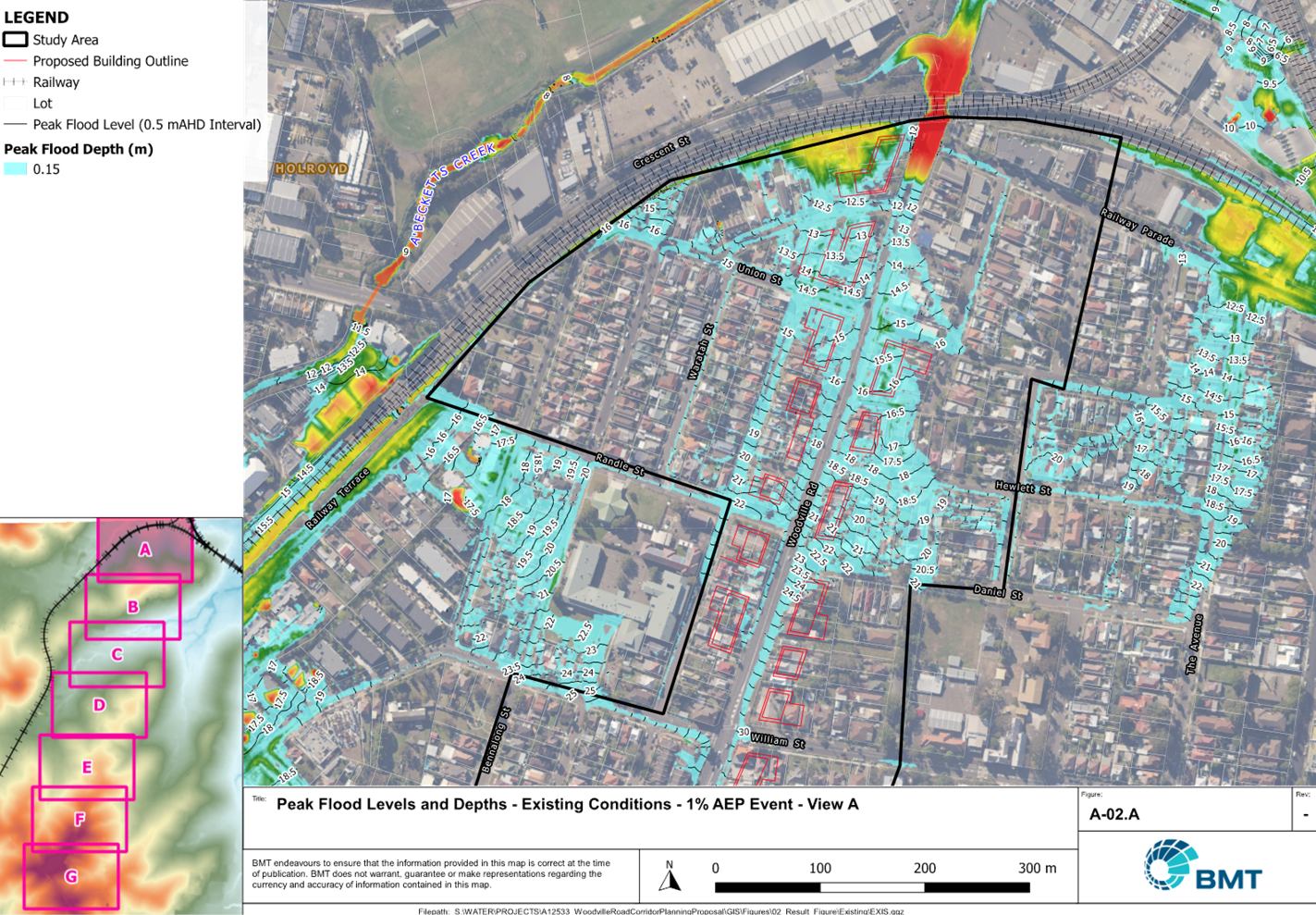
Task: Select view box B in inset map
Action: click(x=133, y=607)
